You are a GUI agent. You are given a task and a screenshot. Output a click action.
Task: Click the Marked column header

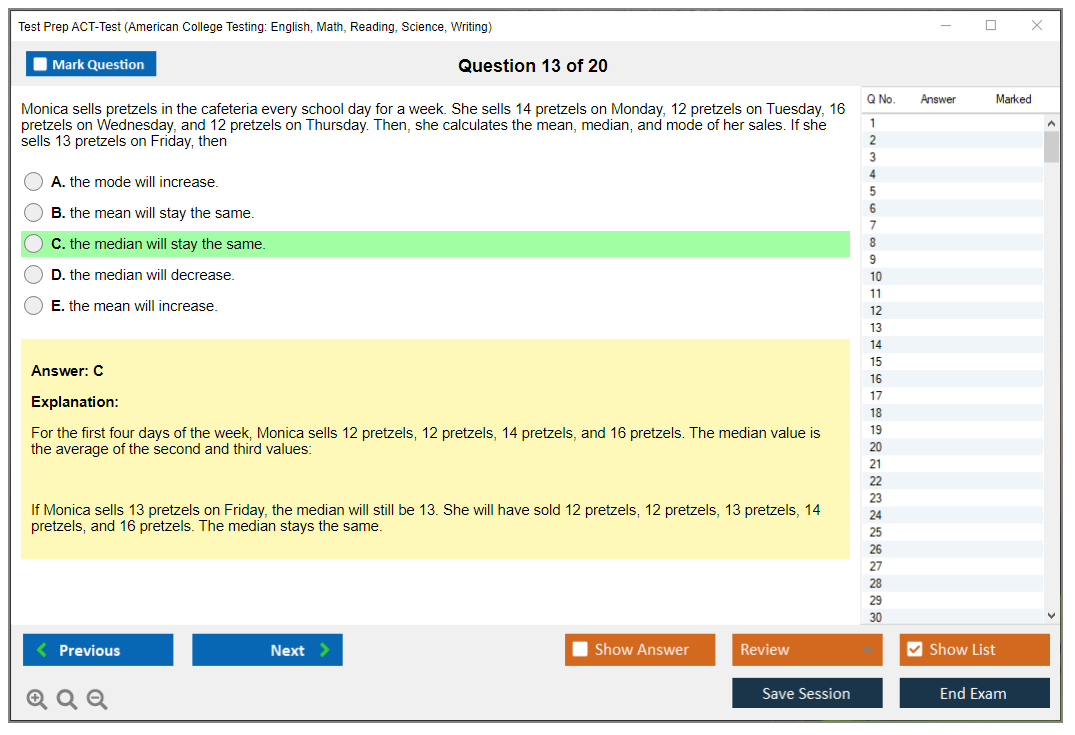tap(1013, 99)
